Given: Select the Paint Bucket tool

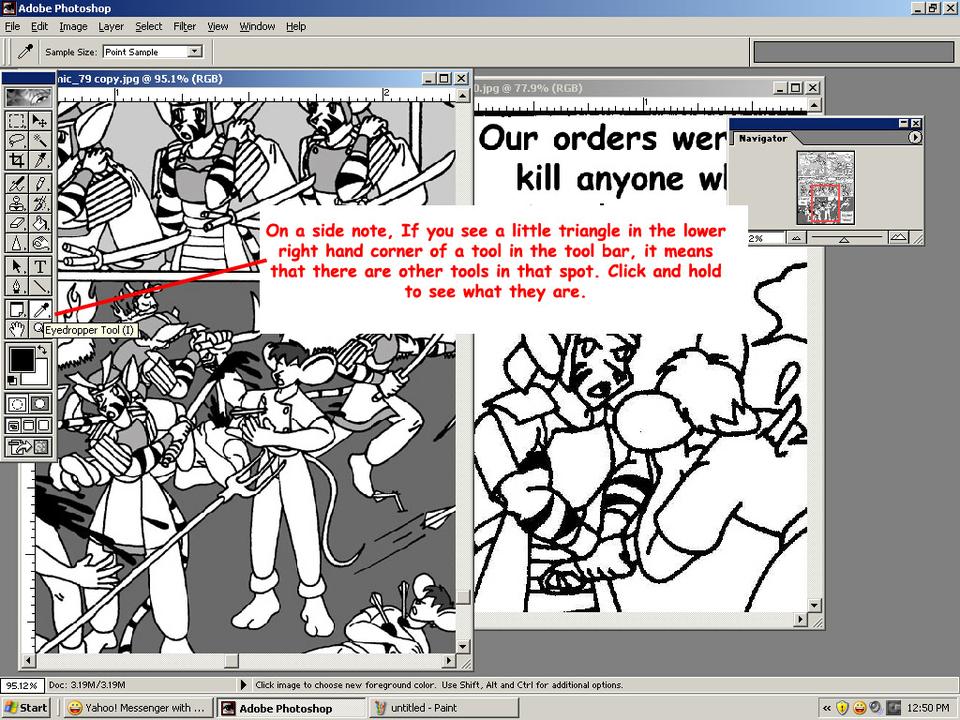Looking at the screenshot, I should point(40,223).
